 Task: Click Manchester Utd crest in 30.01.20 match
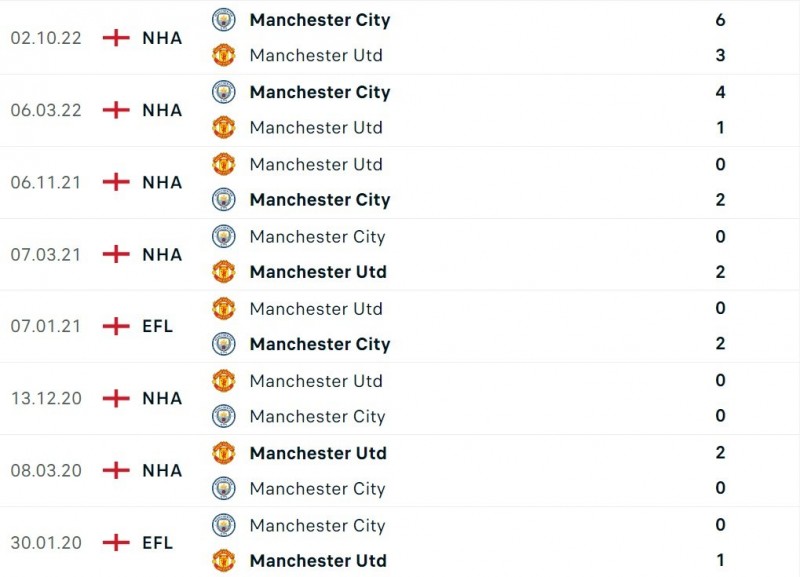[x=223, y=561]
